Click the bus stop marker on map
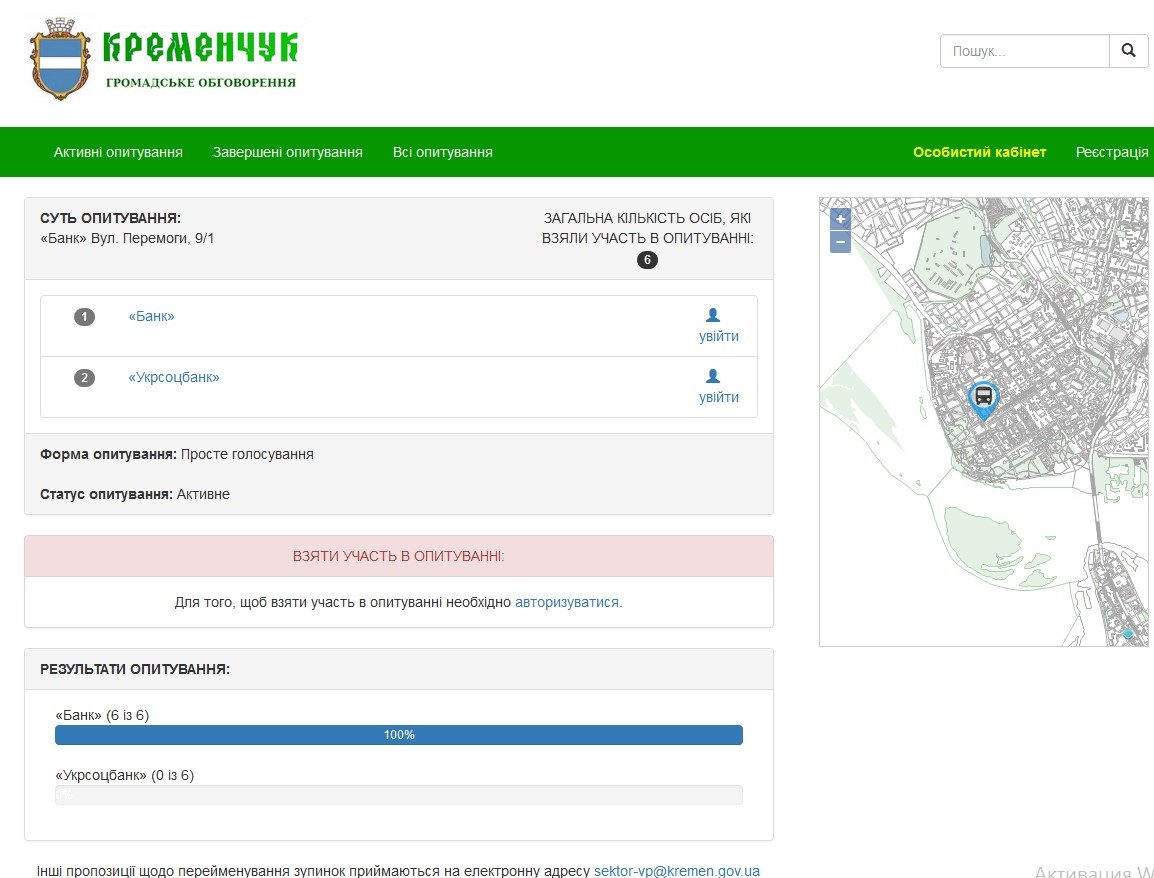The width and height of the screenshot is (1154, 878). click(x=983, y=398)
